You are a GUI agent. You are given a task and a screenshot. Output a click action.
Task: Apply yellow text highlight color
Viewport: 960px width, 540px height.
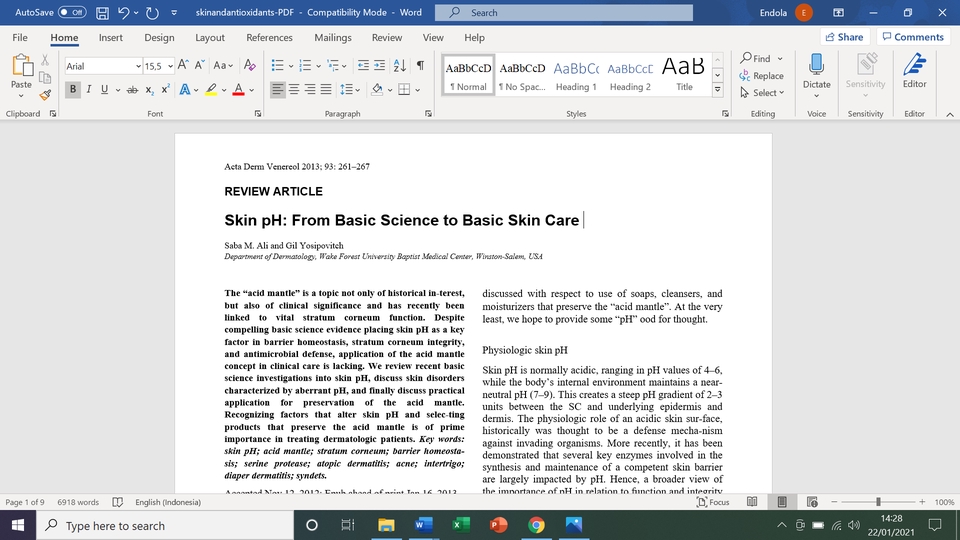coord(211,89)
